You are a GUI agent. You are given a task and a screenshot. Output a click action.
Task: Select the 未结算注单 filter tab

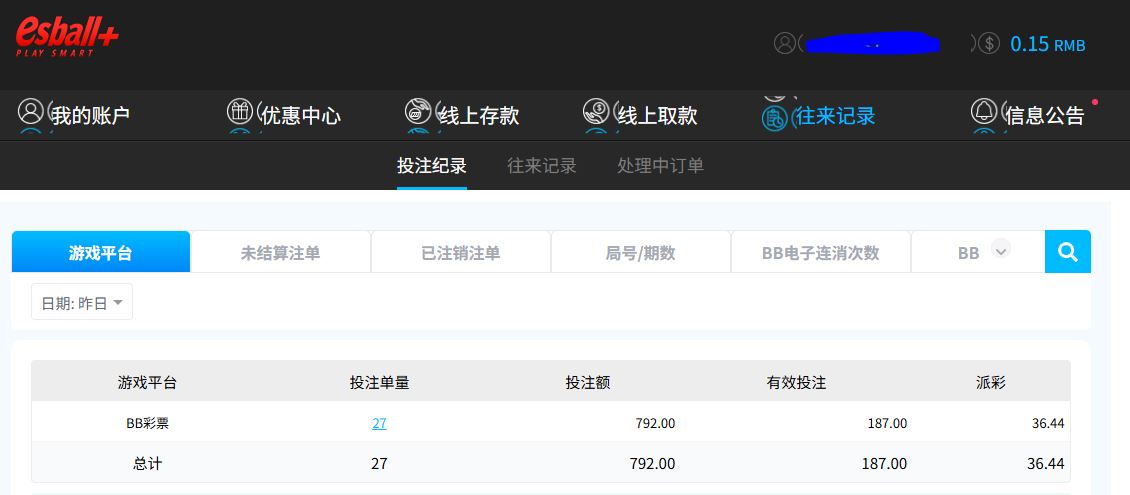[280, 252]
